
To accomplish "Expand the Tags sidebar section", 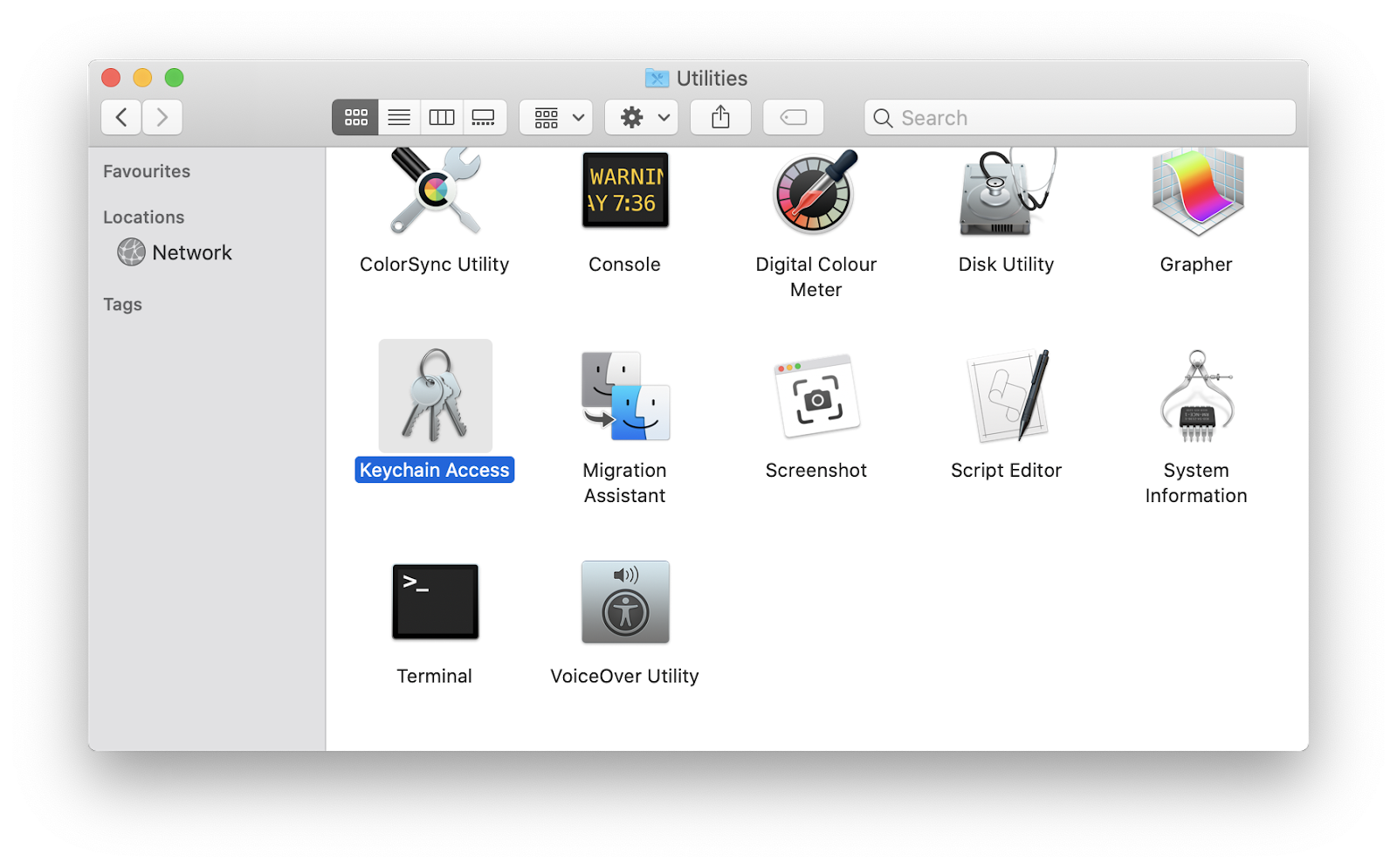I will pyautogui.click(x=122, y=304).
